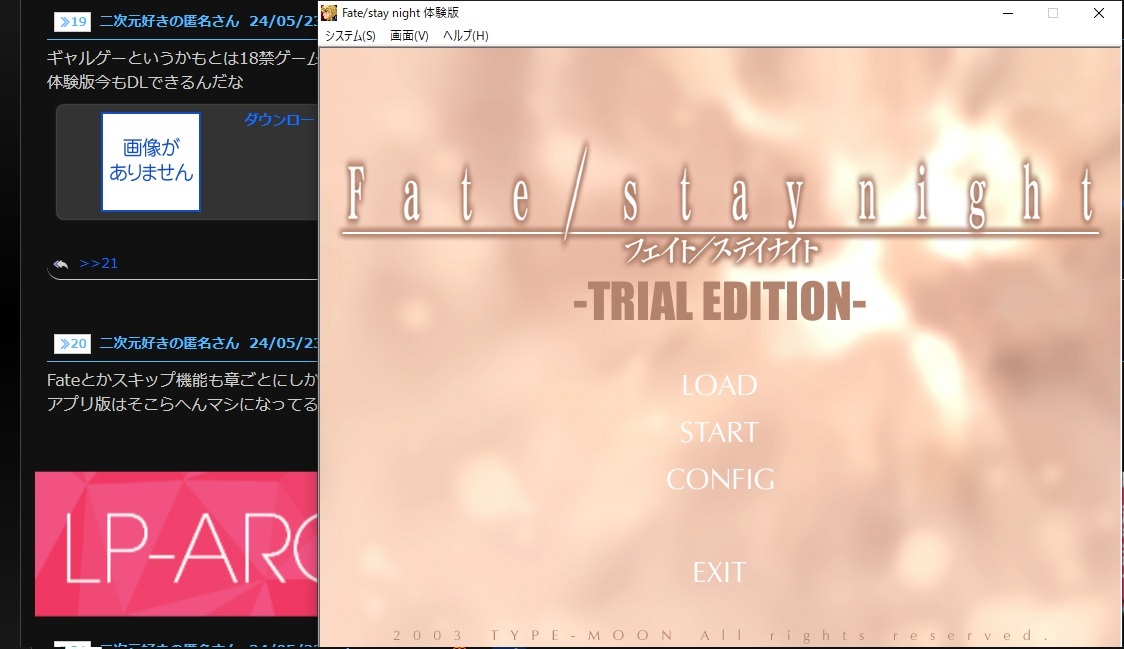Open the pink LP-ARC banner ad
This screenshot has height=649, width=1124.
coord(176,544)
